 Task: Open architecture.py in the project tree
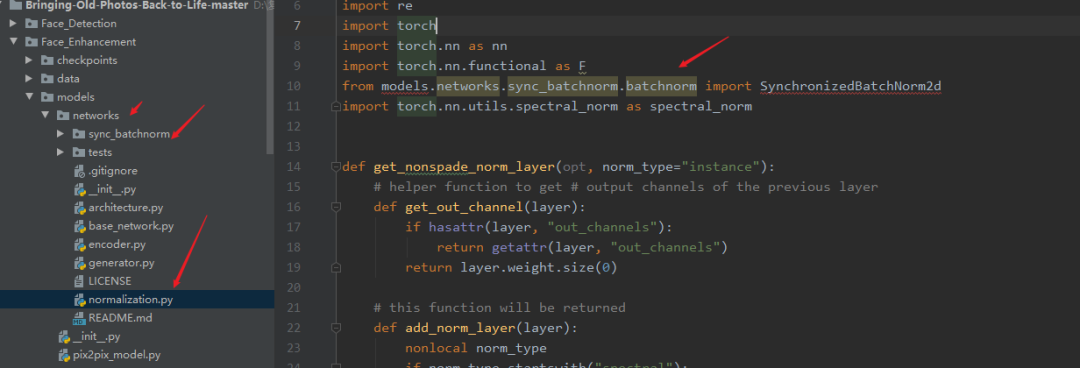coord(126,207)
